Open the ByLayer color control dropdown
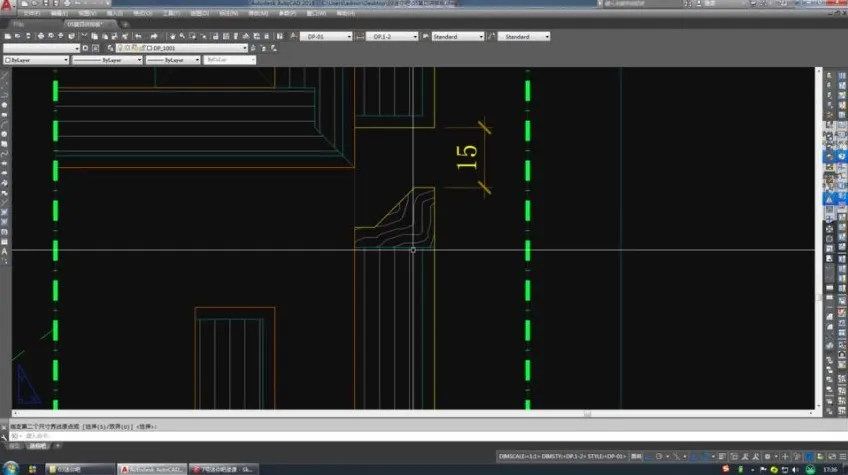848x475 pixels. pos(36,60)
